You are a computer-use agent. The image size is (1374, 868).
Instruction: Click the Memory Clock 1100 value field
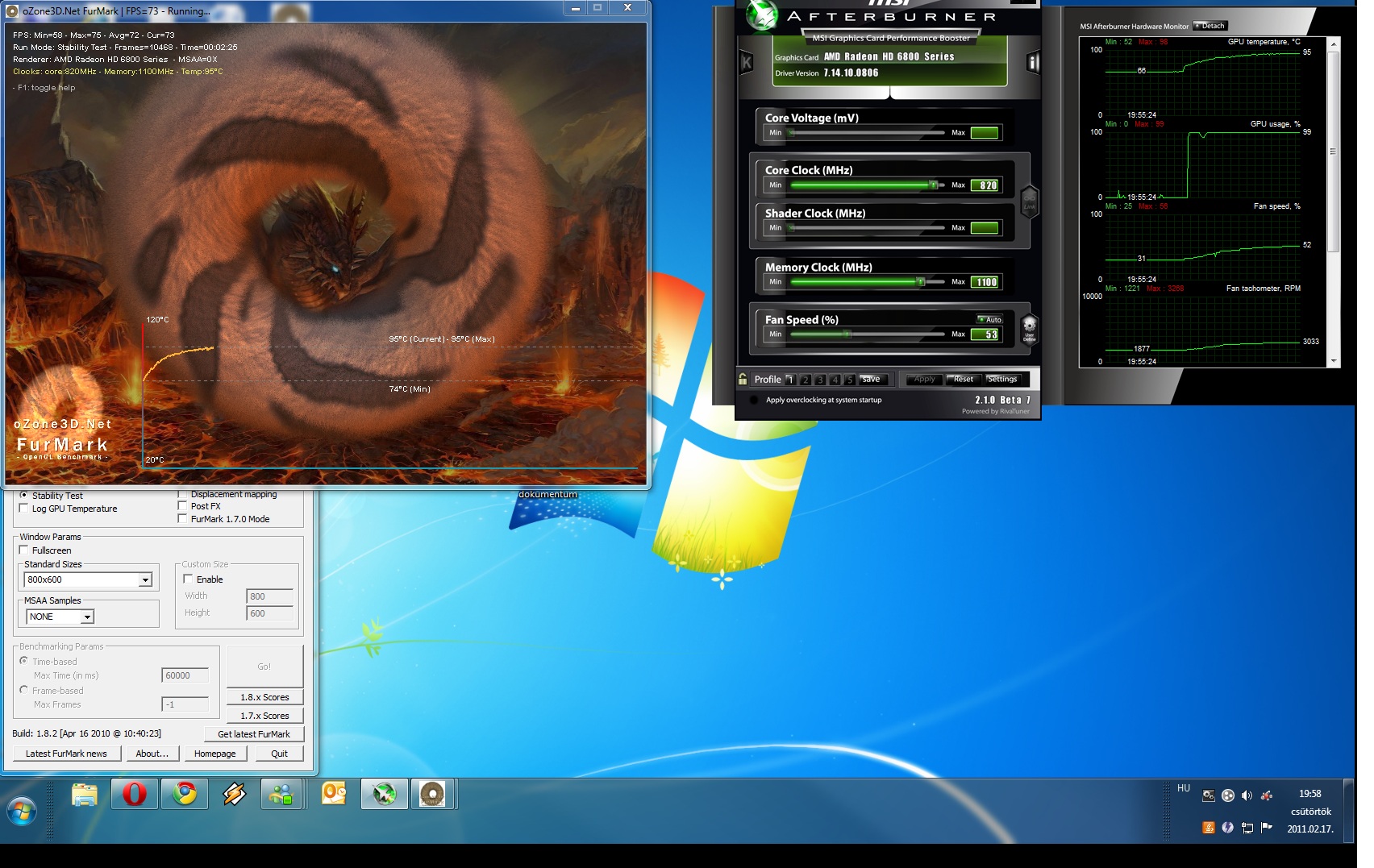point(986,282)
